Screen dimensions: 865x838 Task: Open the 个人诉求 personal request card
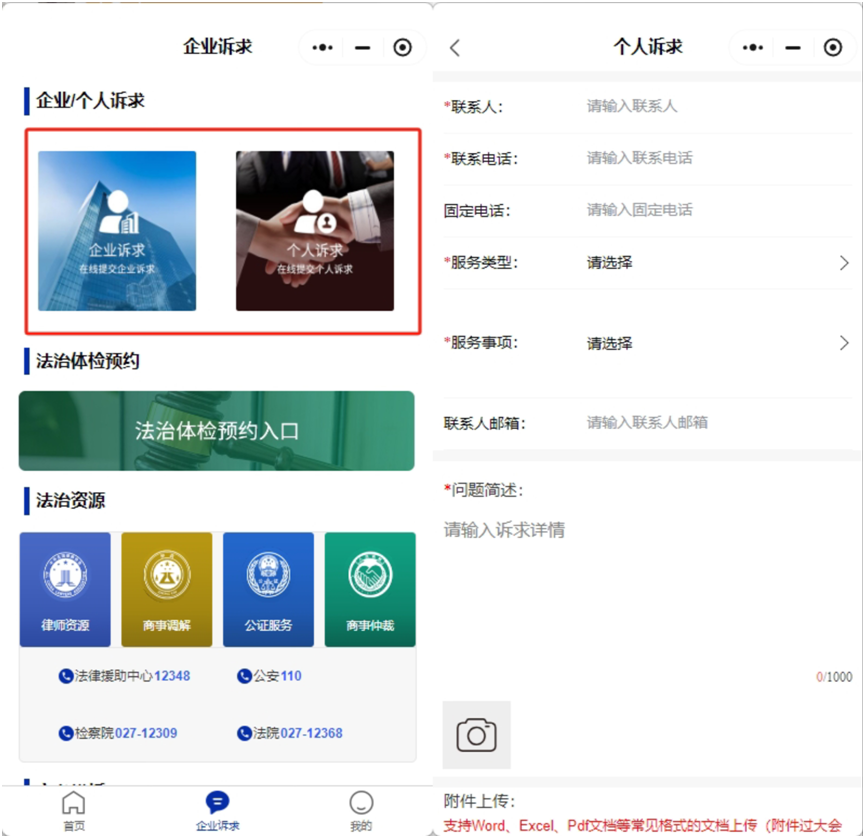coord(315,231)
